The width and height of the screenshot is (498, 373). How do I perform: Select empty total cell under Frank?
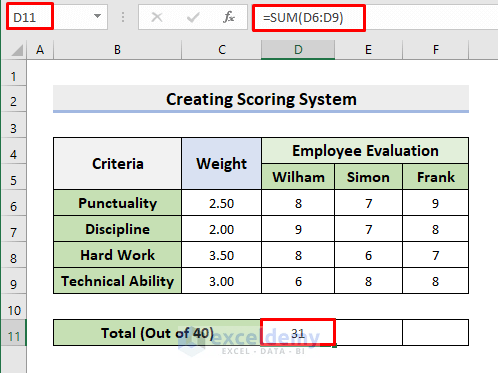[436, 333]
